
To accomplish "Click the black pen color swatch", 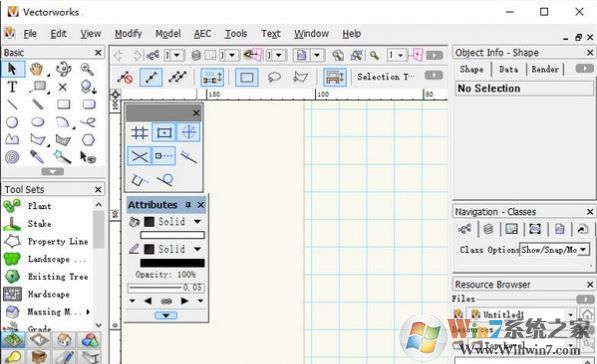I will [172, 263].
